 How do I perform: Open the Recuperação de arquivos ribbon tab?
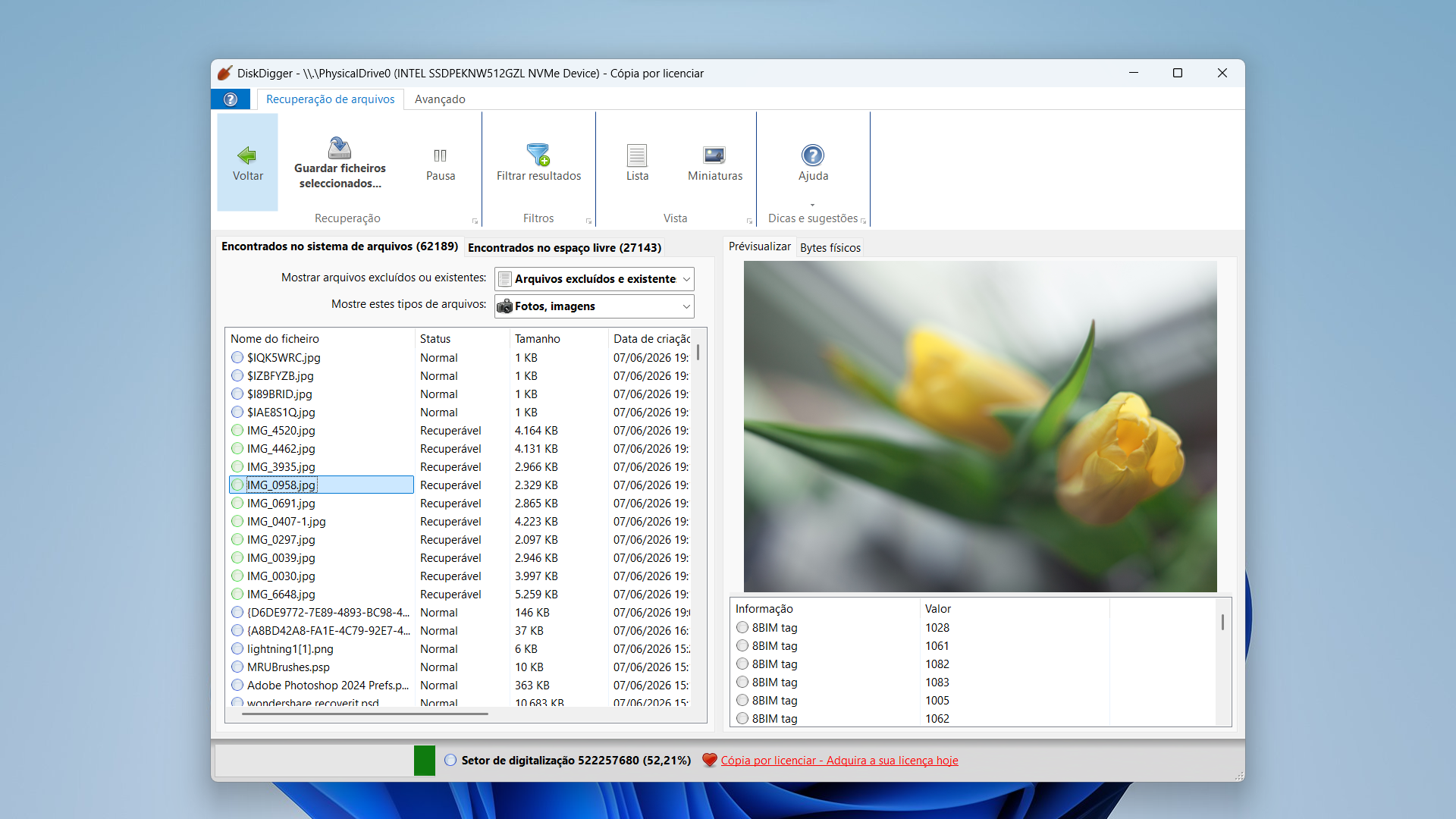[330, 99]
